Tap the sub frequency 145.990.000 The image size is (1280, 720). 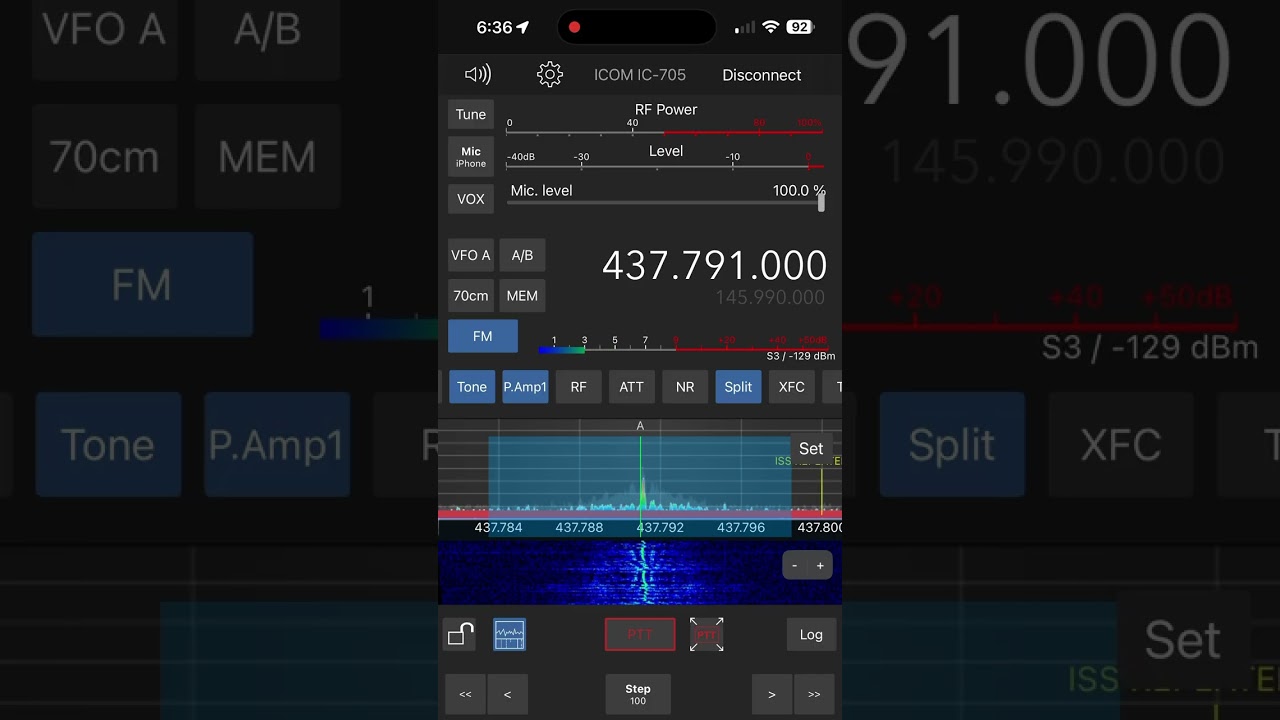click(x=770, y=297)
